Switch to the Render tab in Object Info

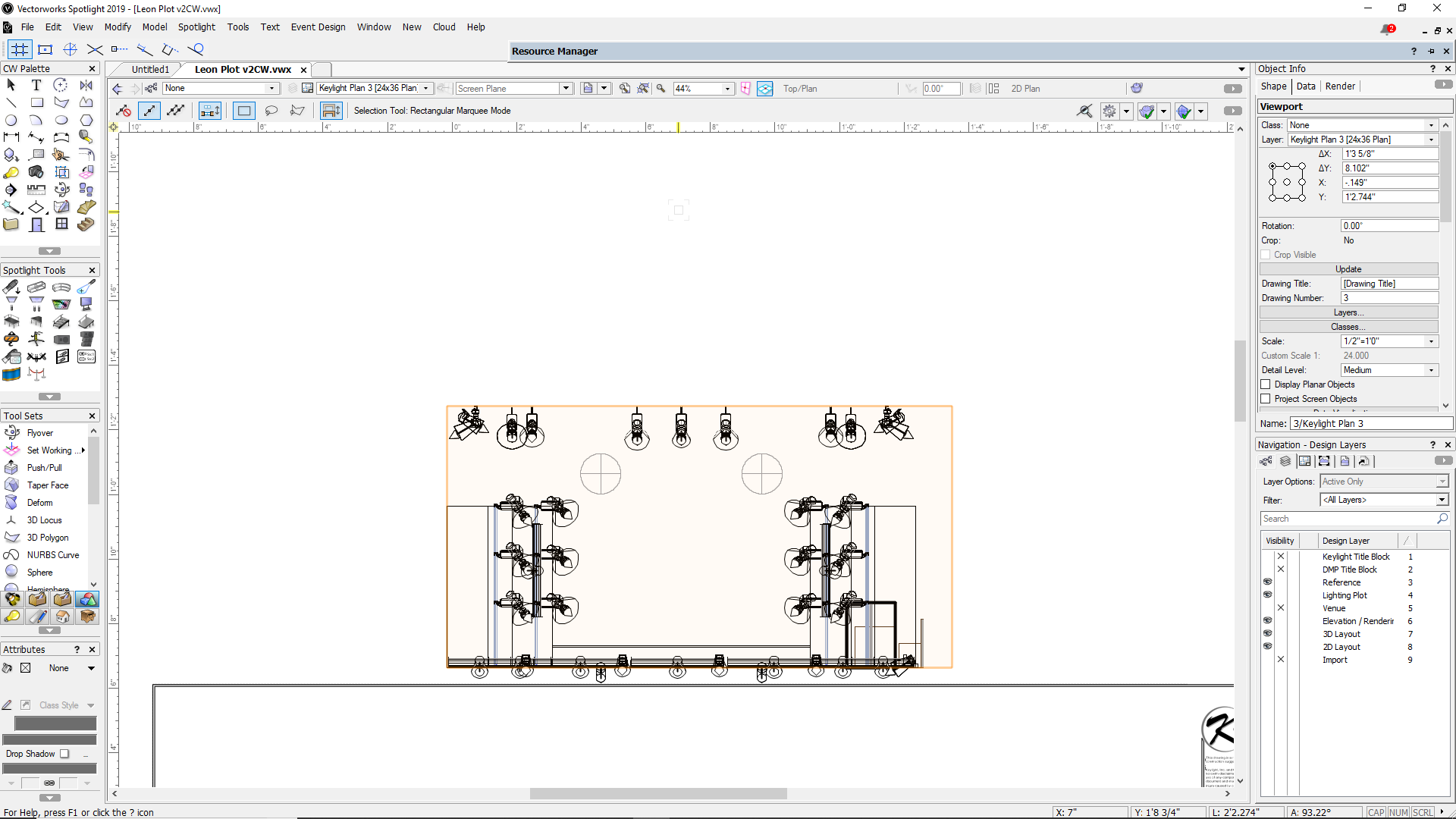pos(1340,86)
